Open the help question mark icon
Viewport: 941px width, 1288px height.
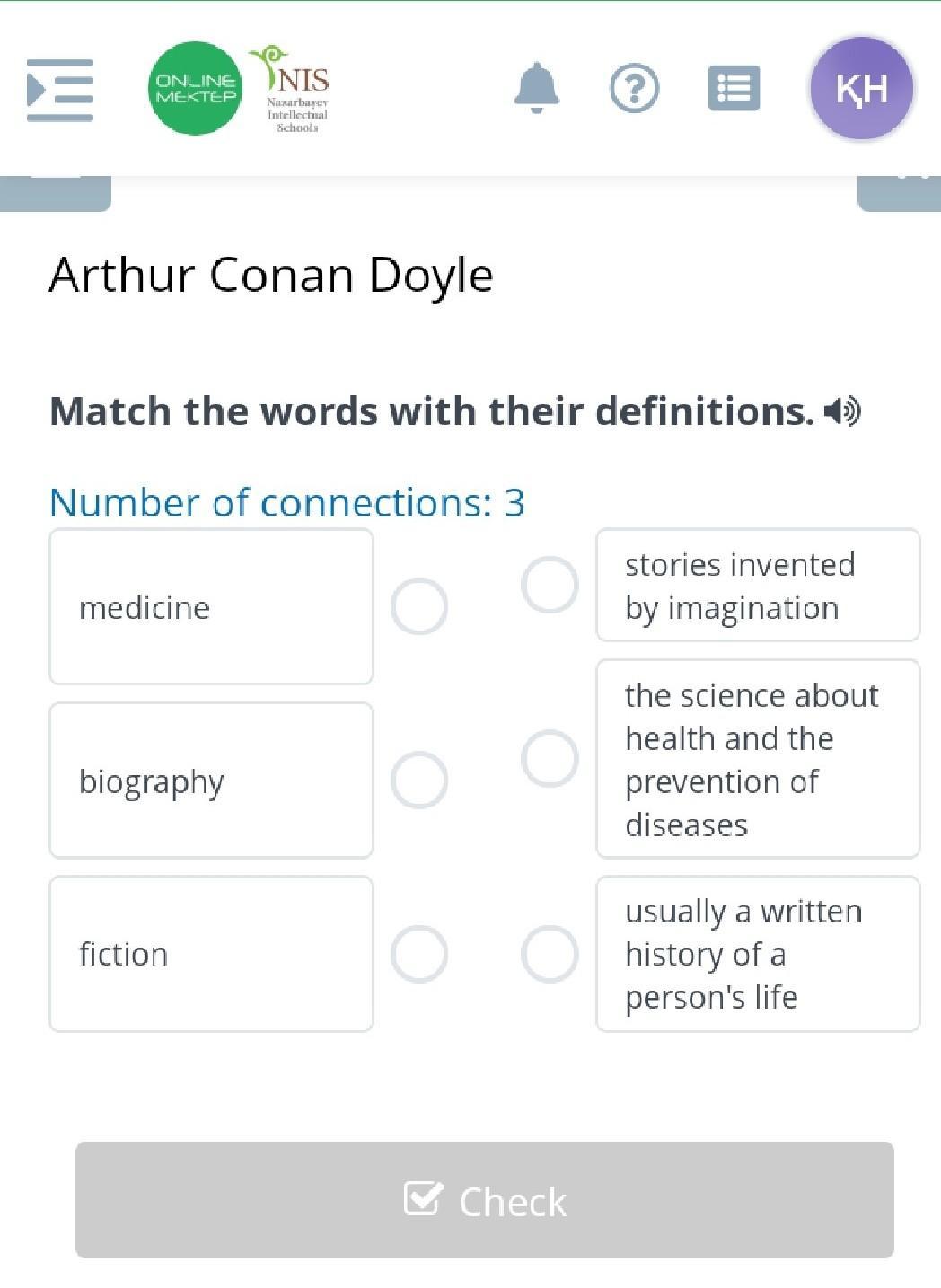click(634, 88)
